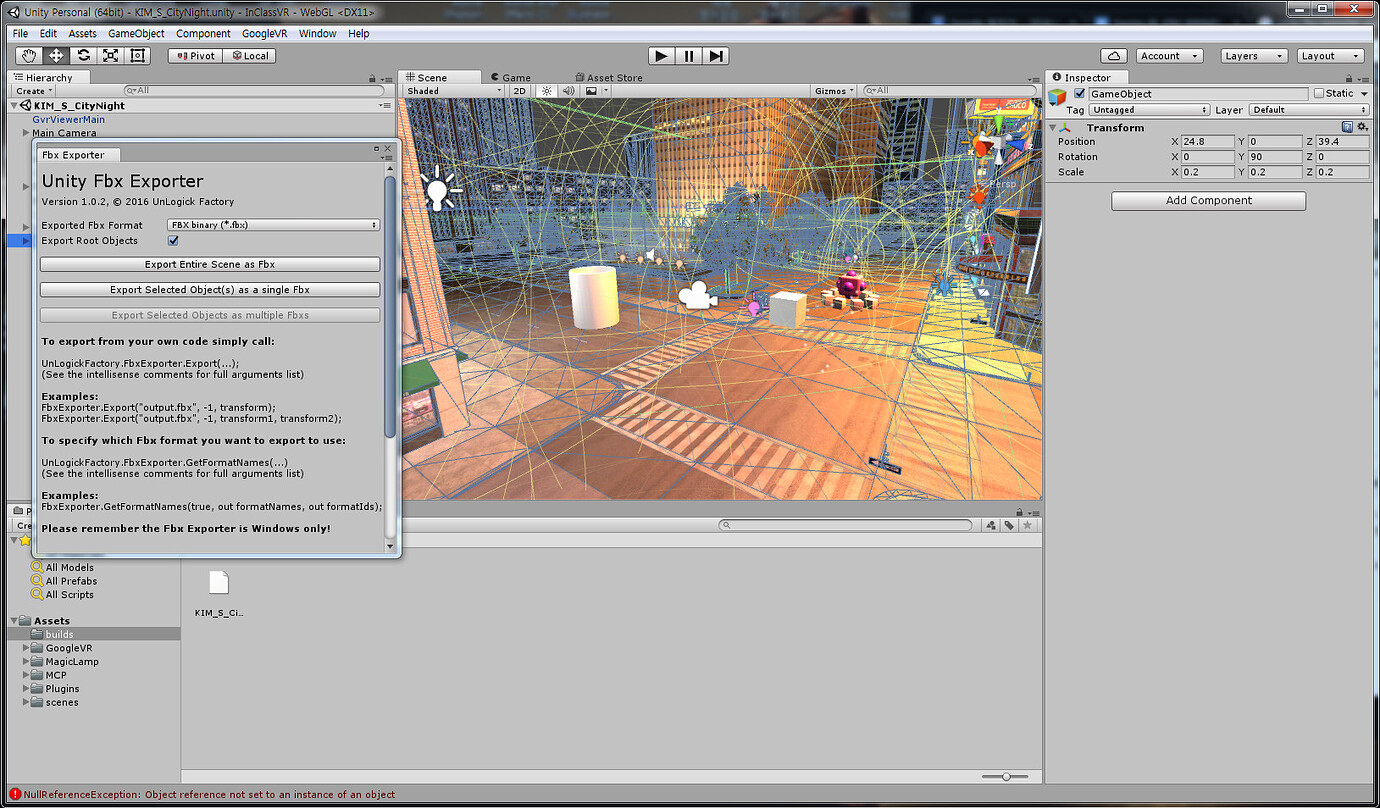This screenshot has width=1380, height=808.
Task: Open the GameObject menu
Action: point(135,33)
